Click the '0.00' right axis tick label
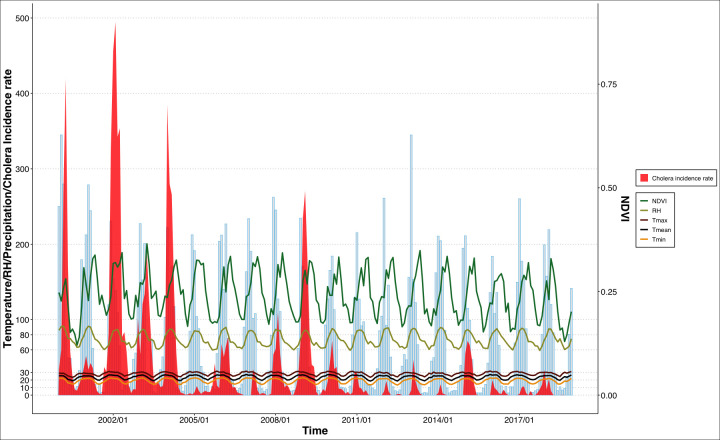Screen dimensions: 720x440 (609, 395)
